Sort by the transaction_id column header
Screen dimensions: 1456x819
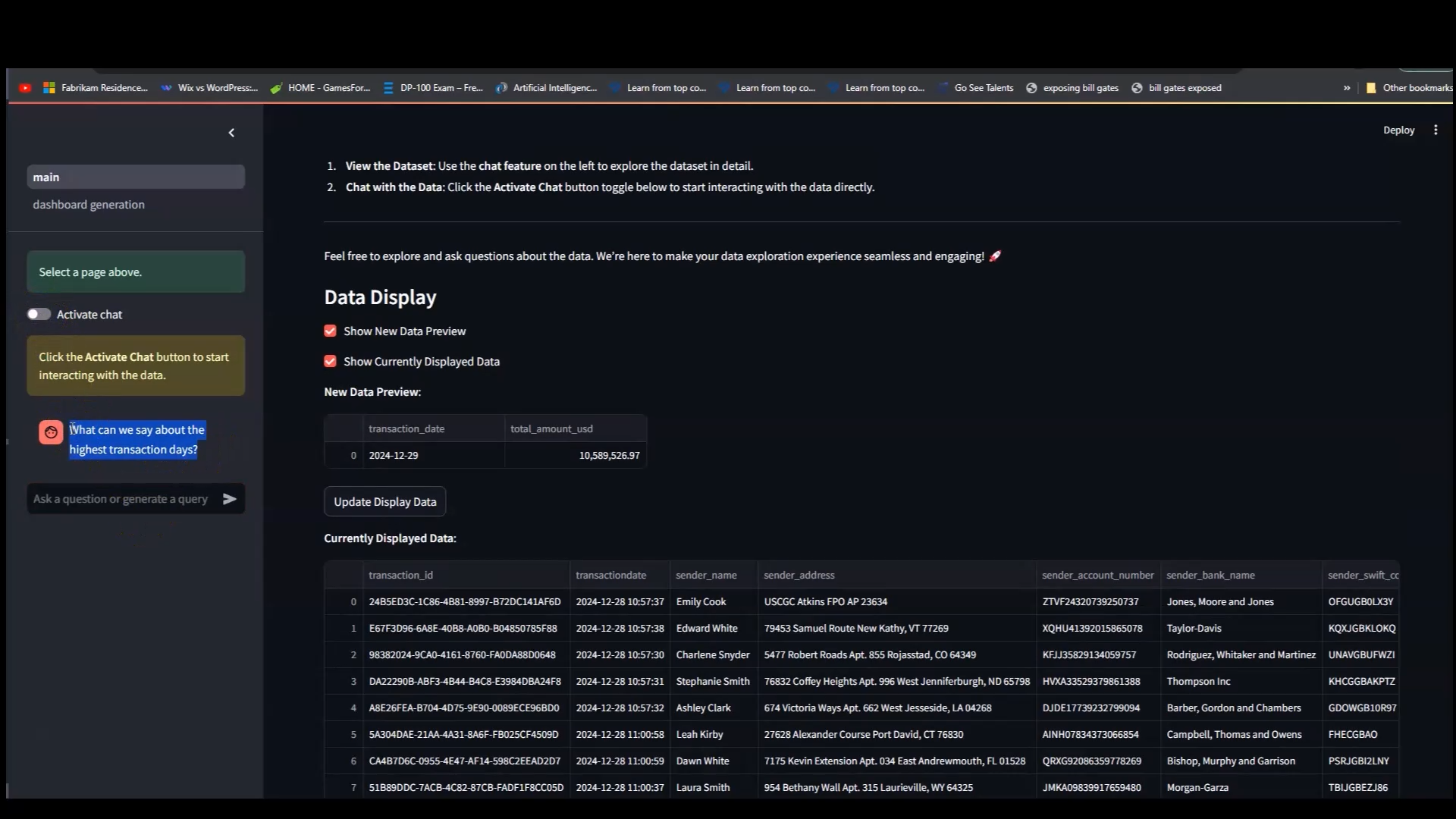point(401,576)
